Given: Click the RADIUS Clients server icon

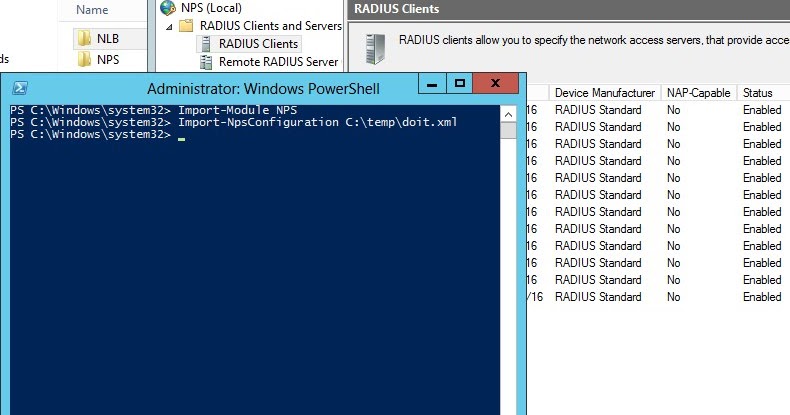Looking at the screenshot, I should point(206,44).
